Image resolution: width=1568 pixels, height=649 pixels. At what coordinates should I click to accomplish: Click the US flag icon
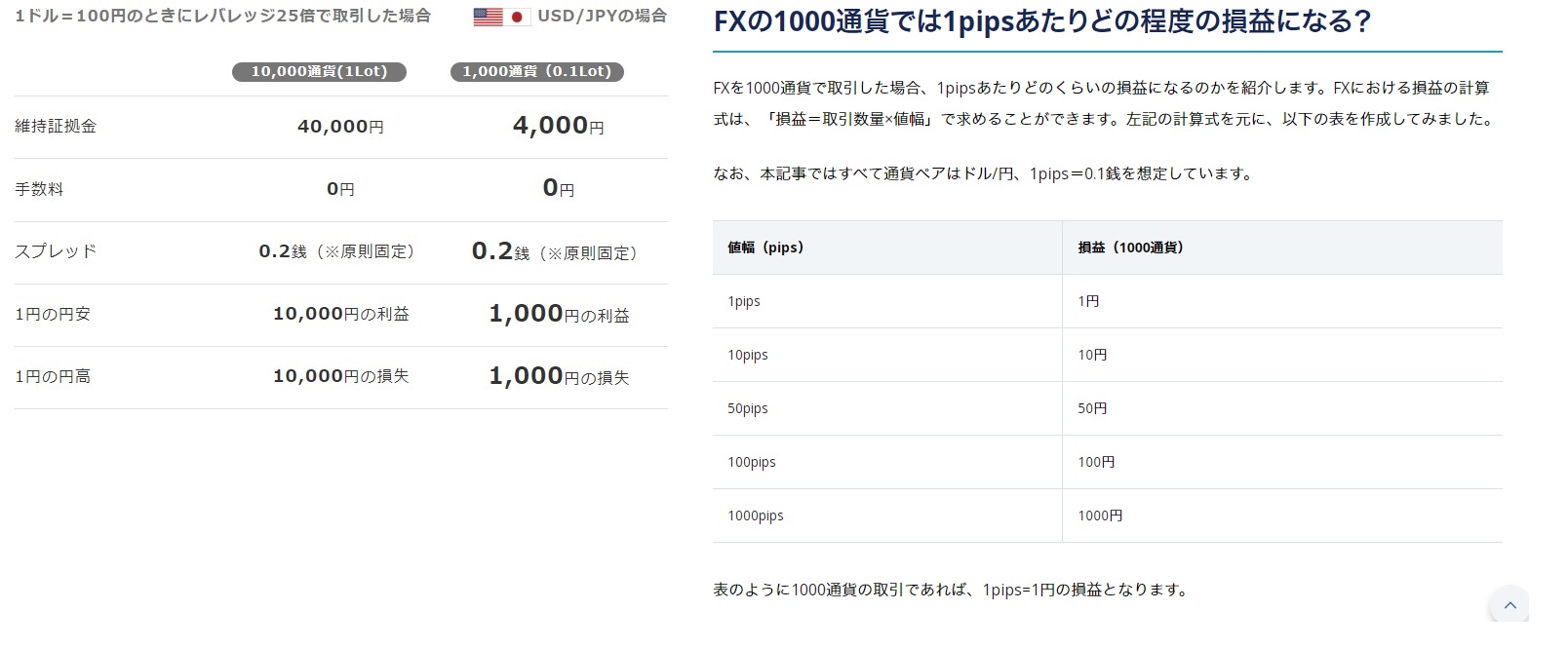(488, 17)
